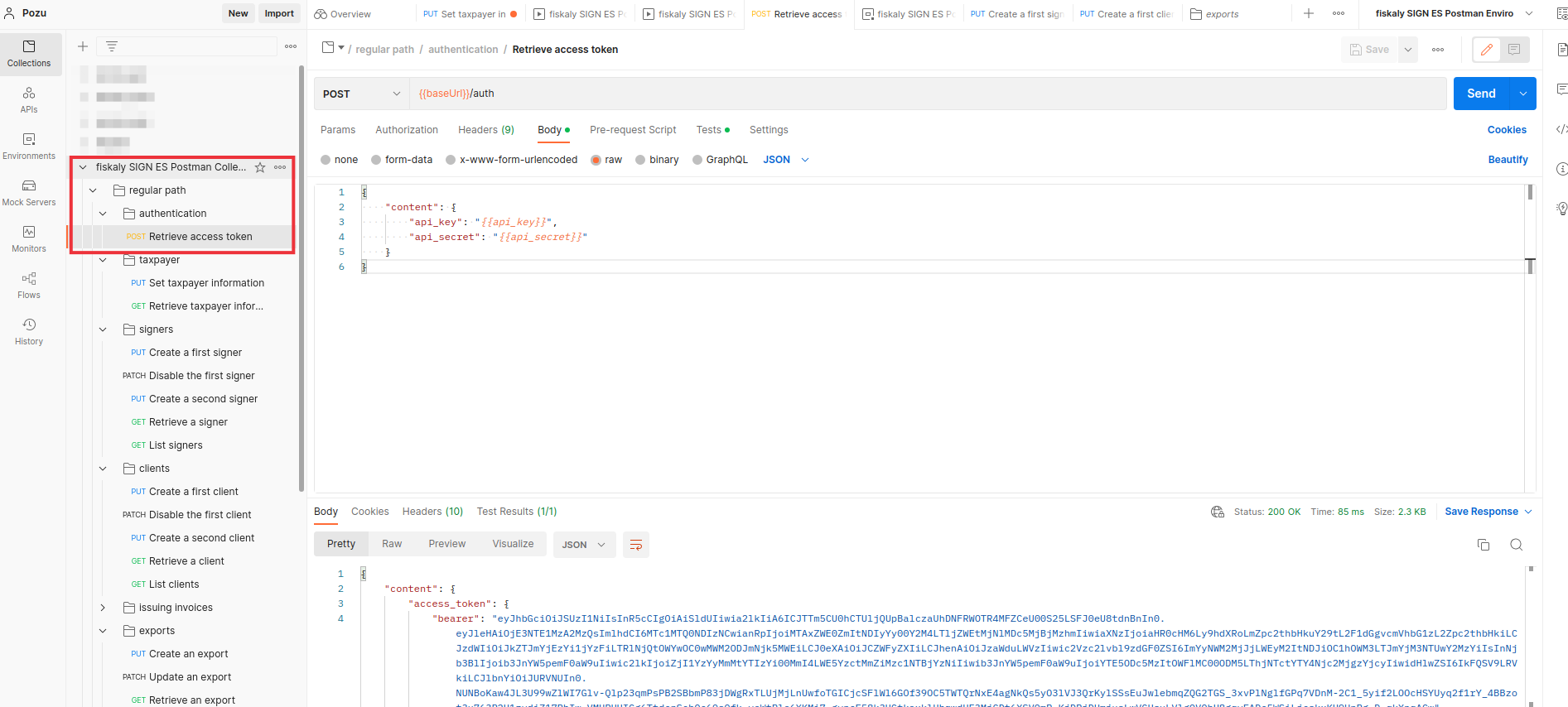
Task: Select the form-data body type
Action: (376, 160)
